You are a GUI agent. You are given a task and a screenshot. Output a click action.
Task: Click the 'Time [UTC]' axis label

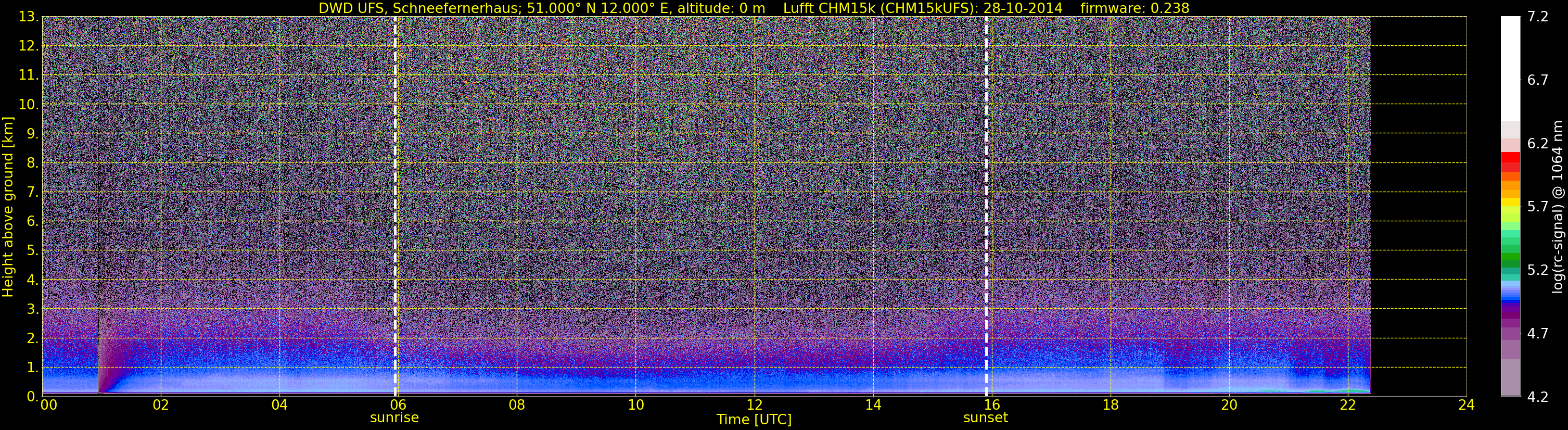point(754,420)
